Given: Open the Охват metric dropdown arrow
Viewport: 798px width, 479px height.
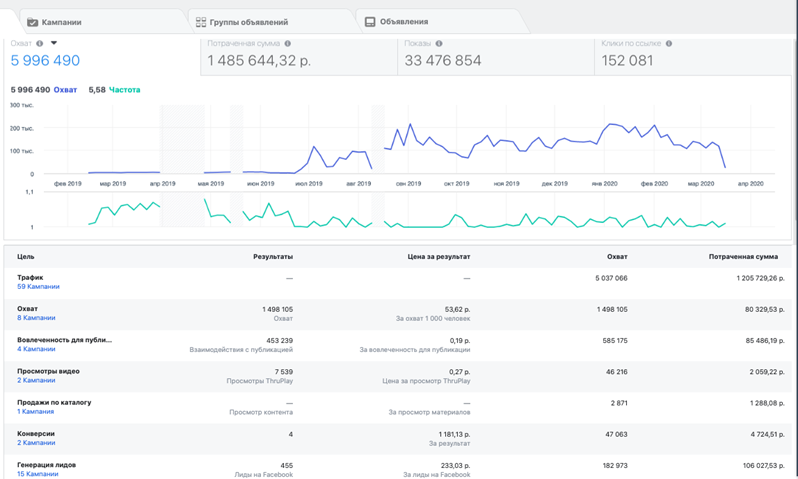Looking at the screenshot, I should (54, 44).
